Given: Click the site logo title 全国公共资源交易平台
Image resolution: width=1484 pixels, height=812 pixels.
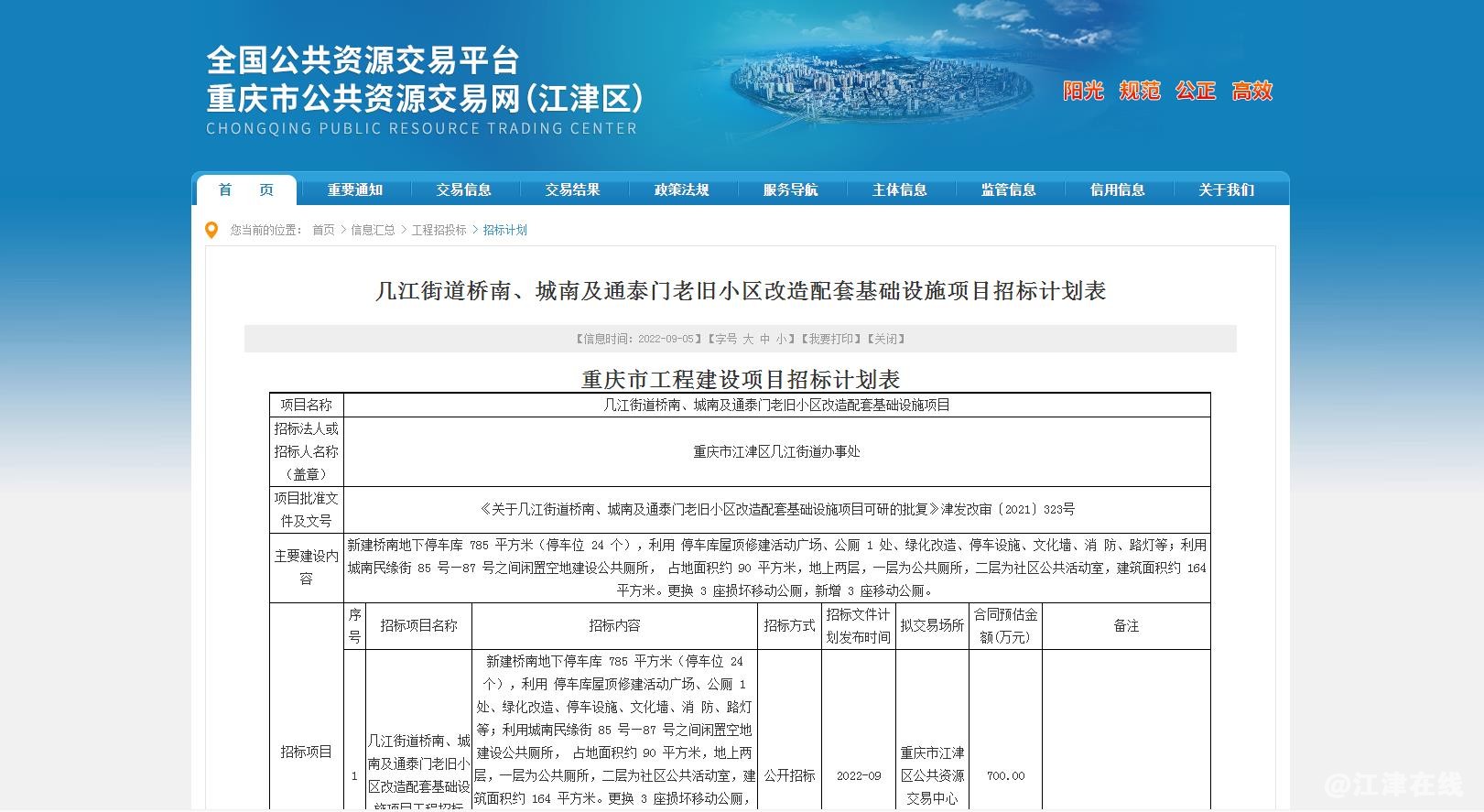Looking at the screenshot, I should [363, 60].
